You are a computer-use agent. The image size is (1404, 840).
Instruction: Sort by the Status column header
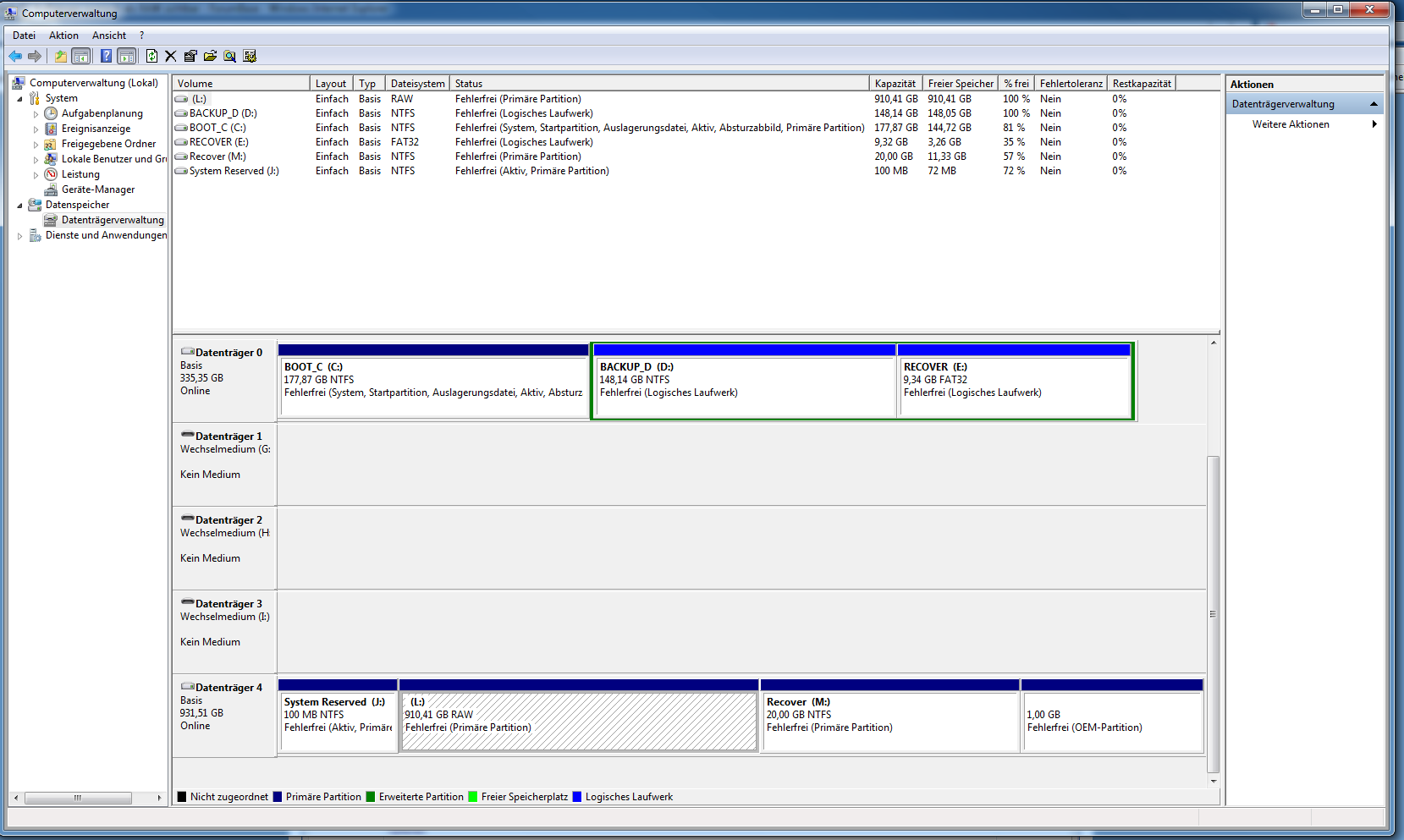(659, 84)
